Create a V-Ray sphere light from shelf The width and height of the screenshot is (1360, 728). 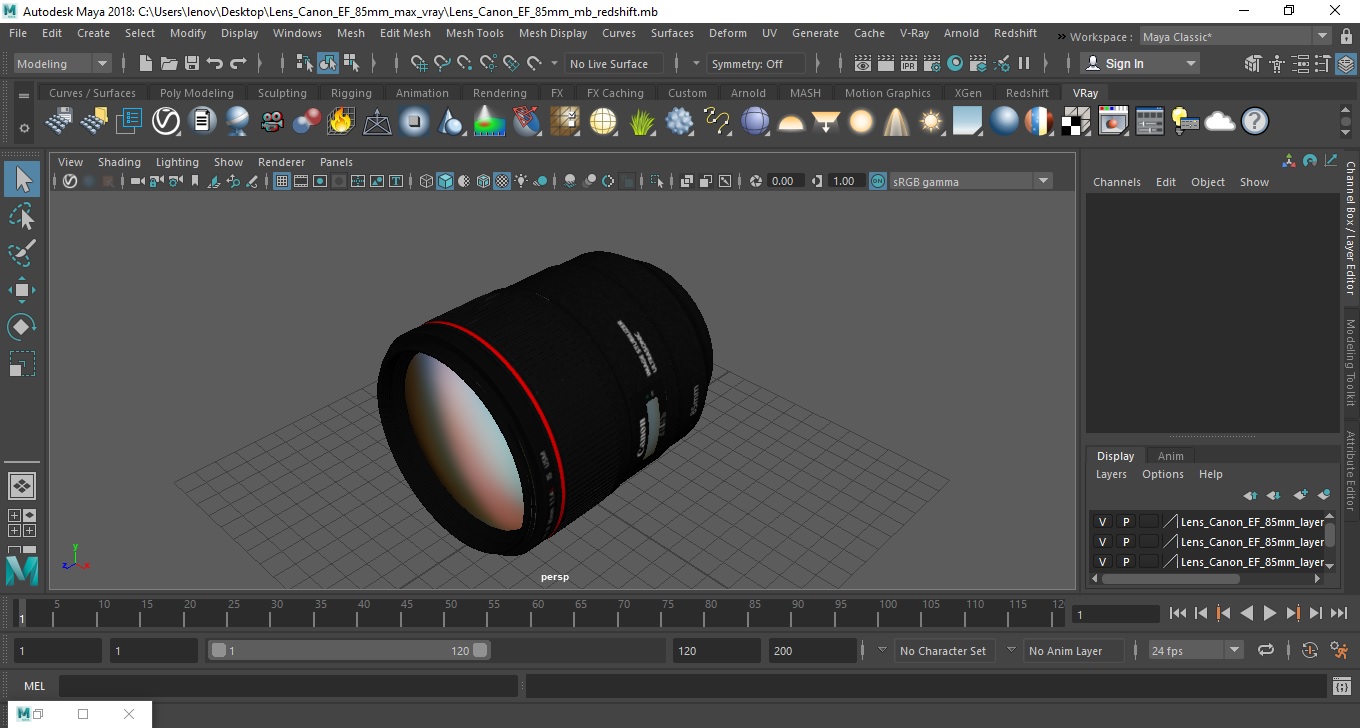point(861,122)
